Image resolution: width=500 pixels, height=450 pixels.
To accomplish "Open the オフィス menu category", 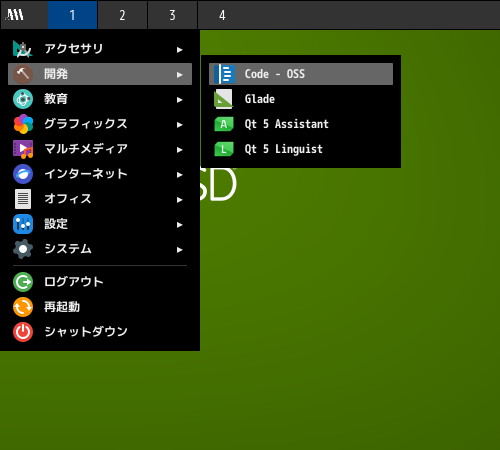I will pos(100,199).
